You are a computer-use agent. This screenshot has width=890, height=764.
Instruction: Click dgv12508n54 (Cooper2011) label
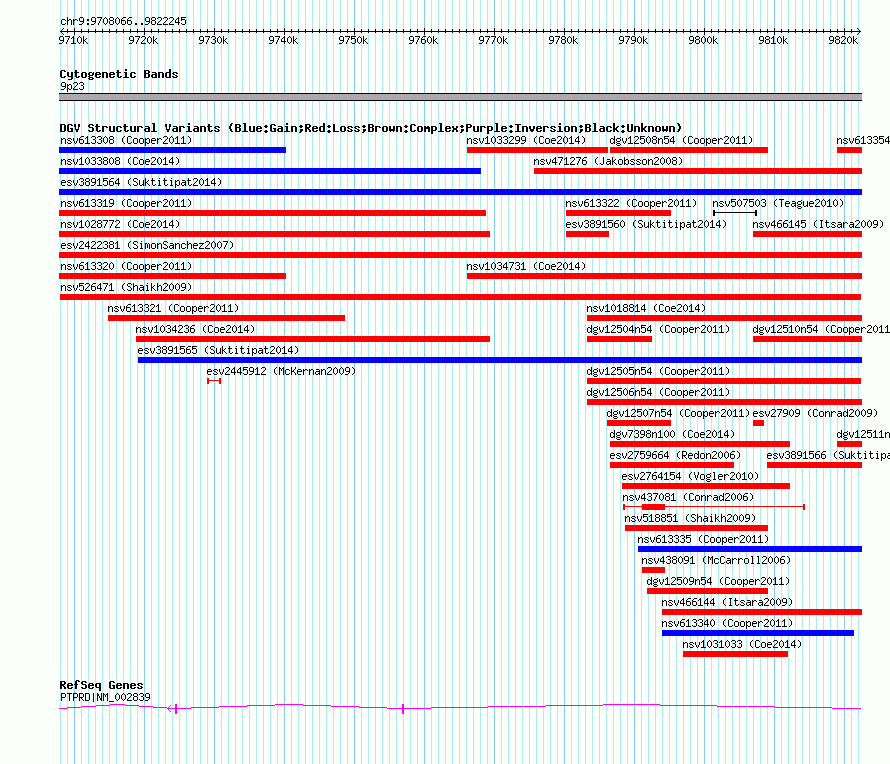click(681, 140)
